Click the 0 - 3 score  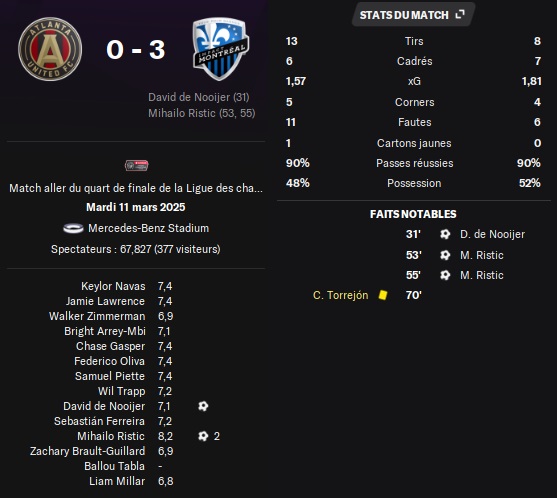pyautogui.click(x=136, y=49)
